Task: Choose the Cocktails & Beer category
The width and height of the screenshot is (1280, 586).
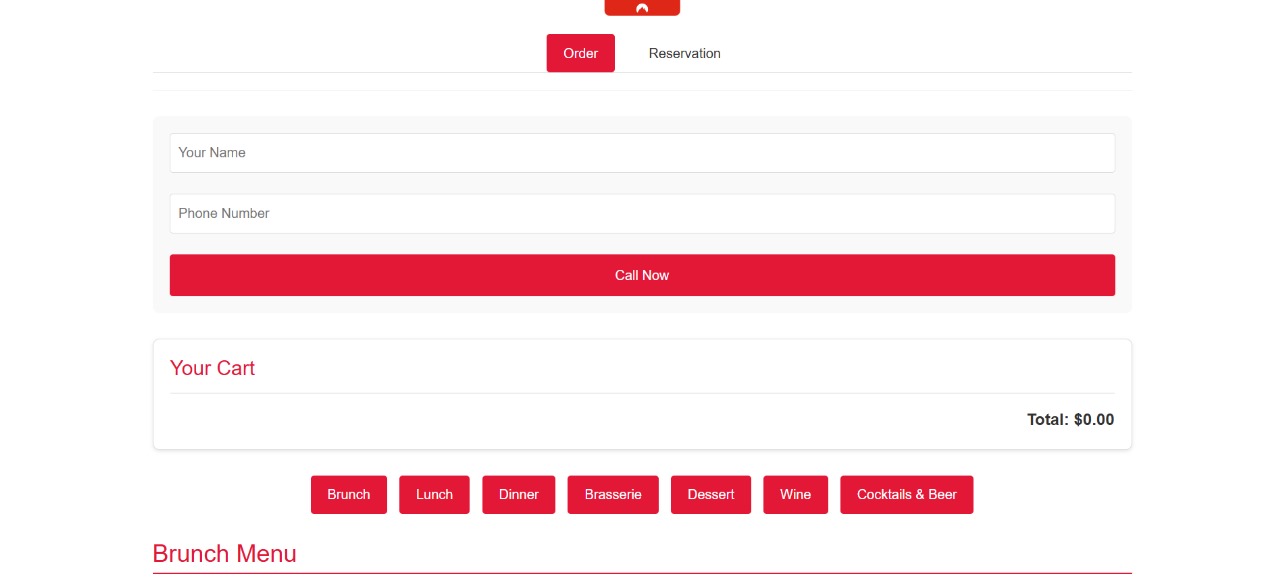Action: click(906, 495)
